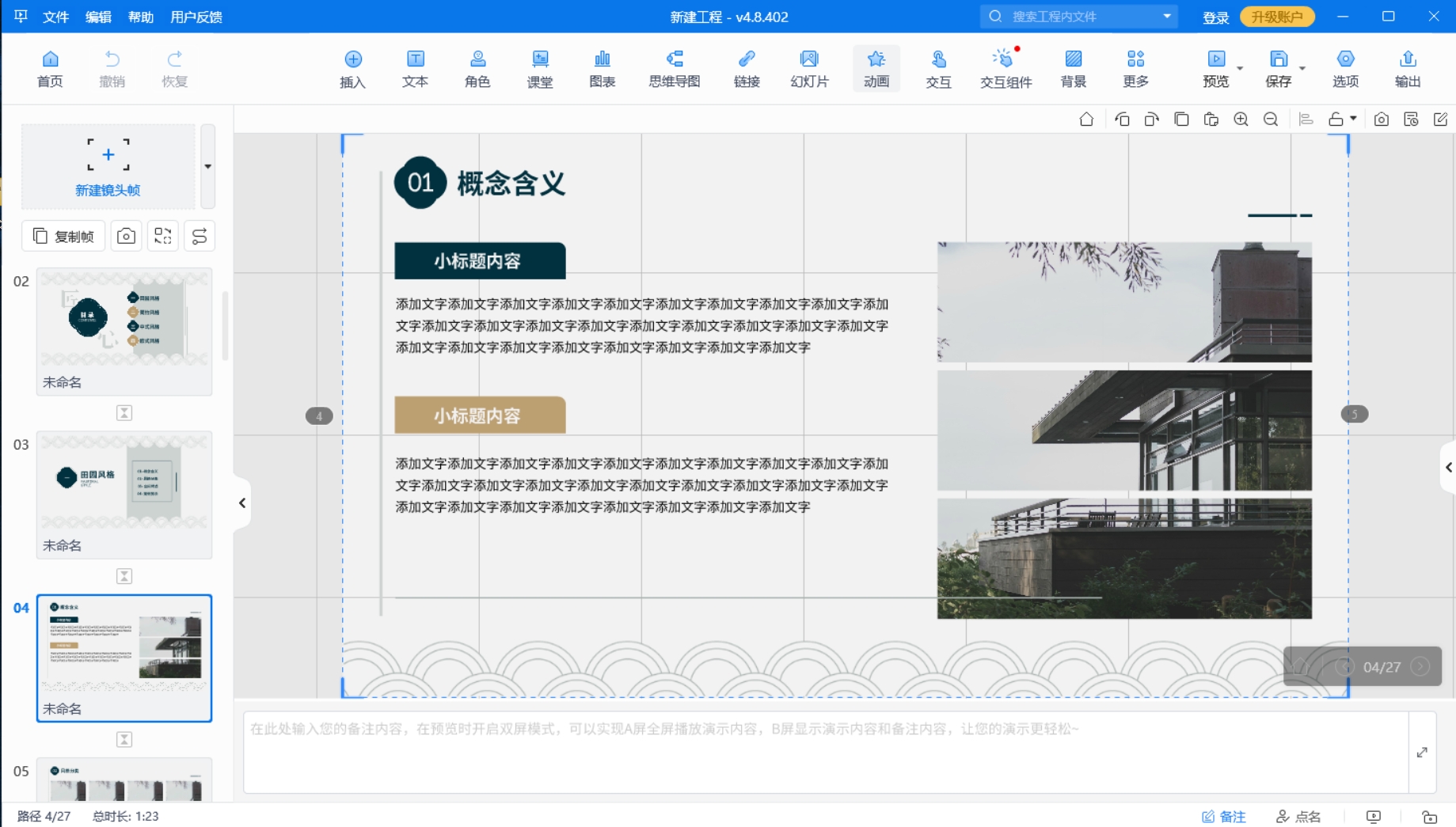Expand the notes area fullscreen

[x=1422, y=752]
